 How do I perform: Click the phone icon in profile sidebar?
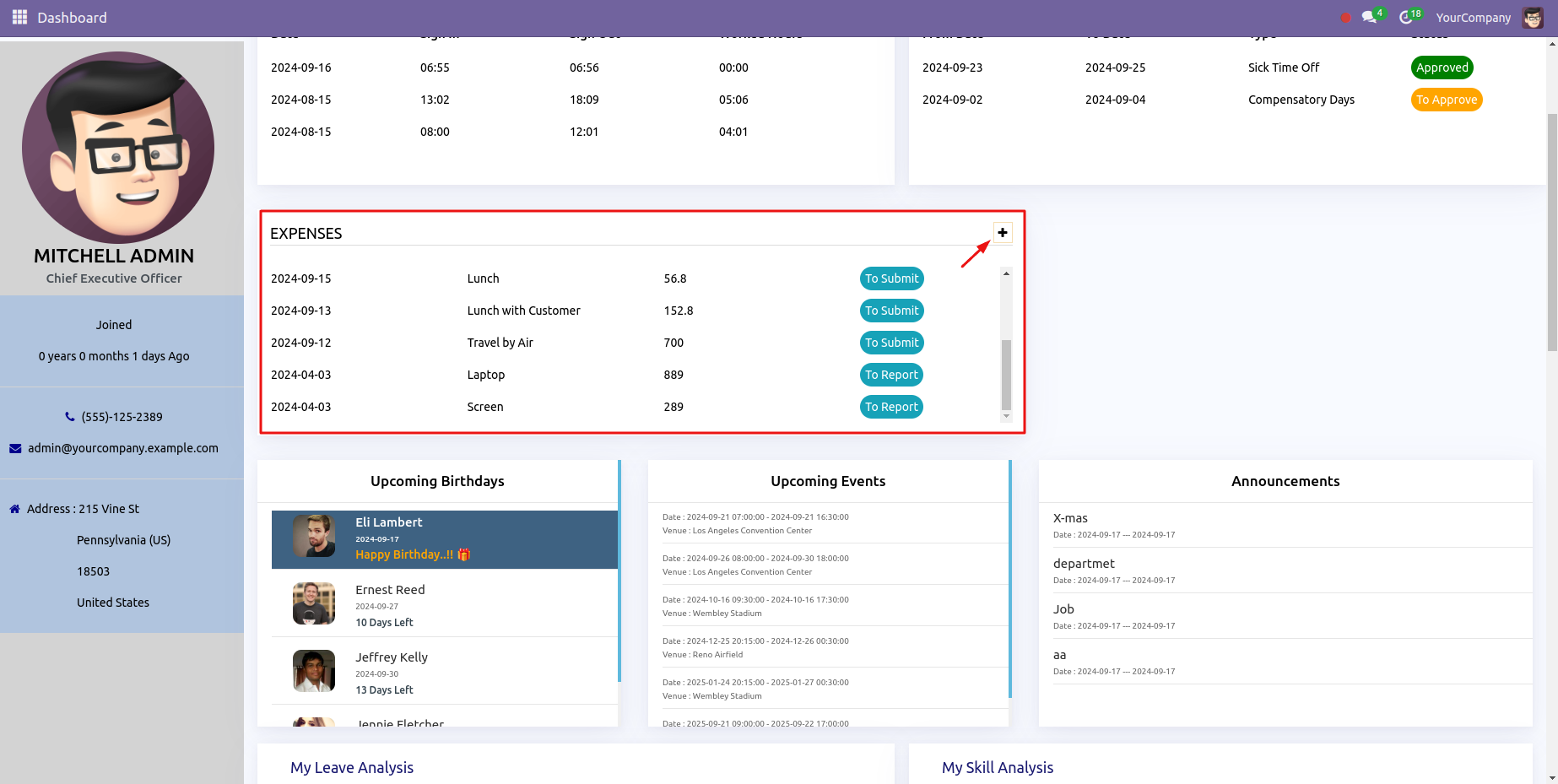tap(70, 417)
